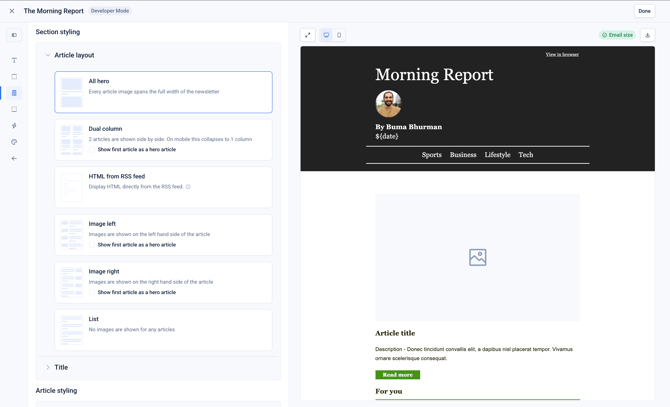The image size is (670, 407).
Task: Toggle the sidebar panel collapse icon
Action: (14, 35)
